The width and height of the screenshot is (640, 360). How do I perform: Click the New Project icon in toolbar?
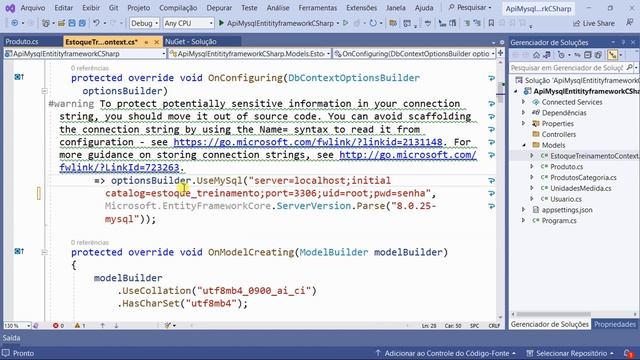tap(46, 23)
